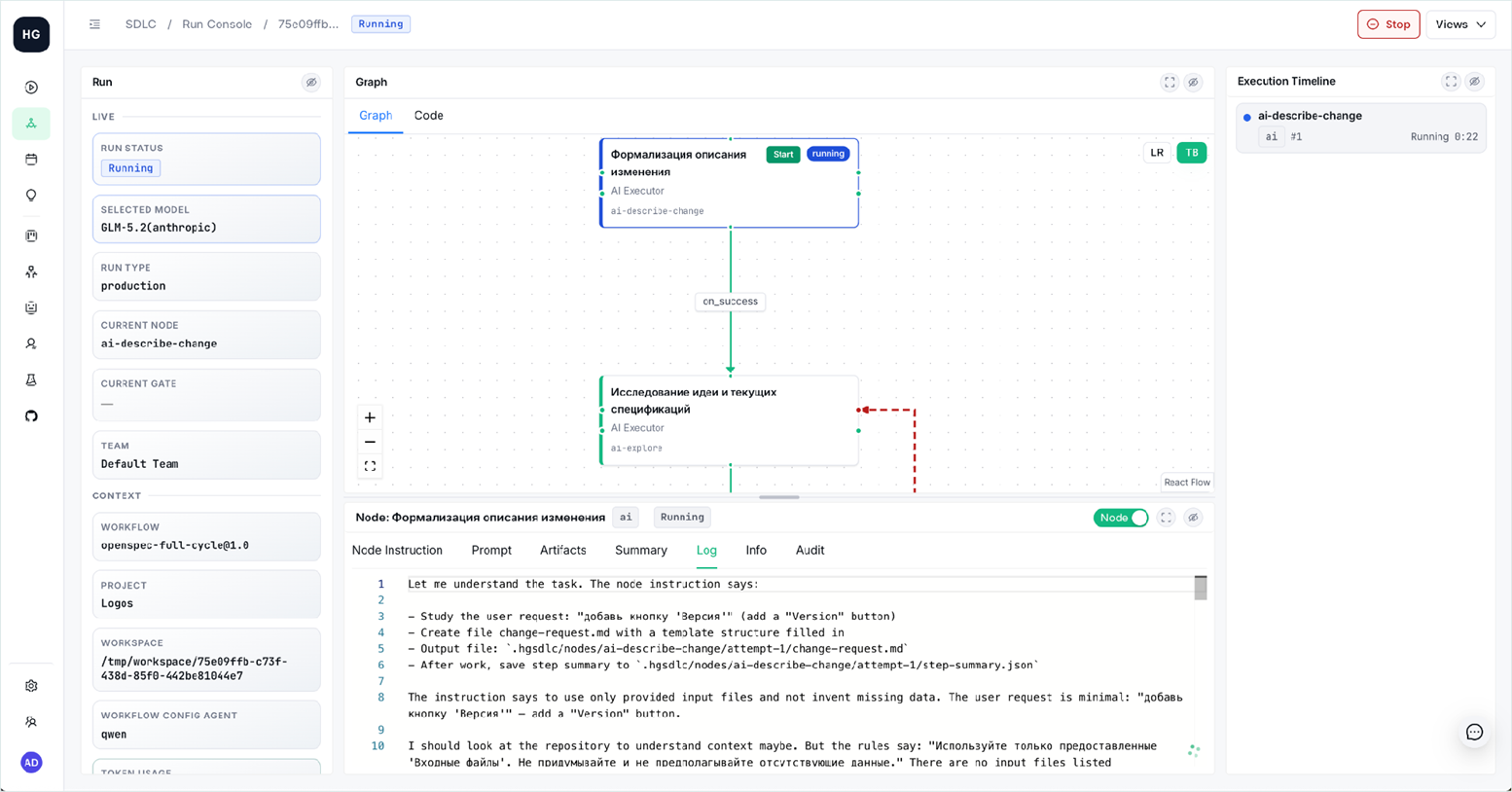Hide the Node panel with eye icon
1512x792 pixels.
(1193, 518)
